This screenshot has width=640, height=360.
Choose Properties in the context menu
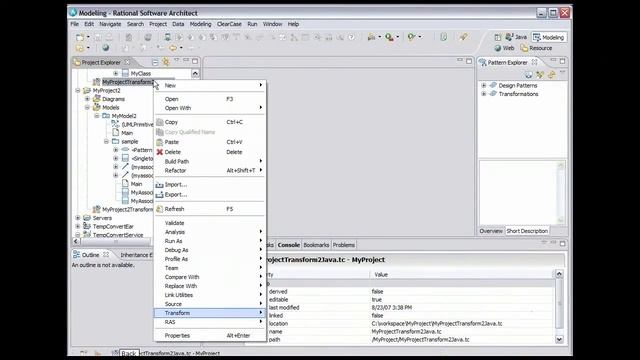click(x=210, y=336)
